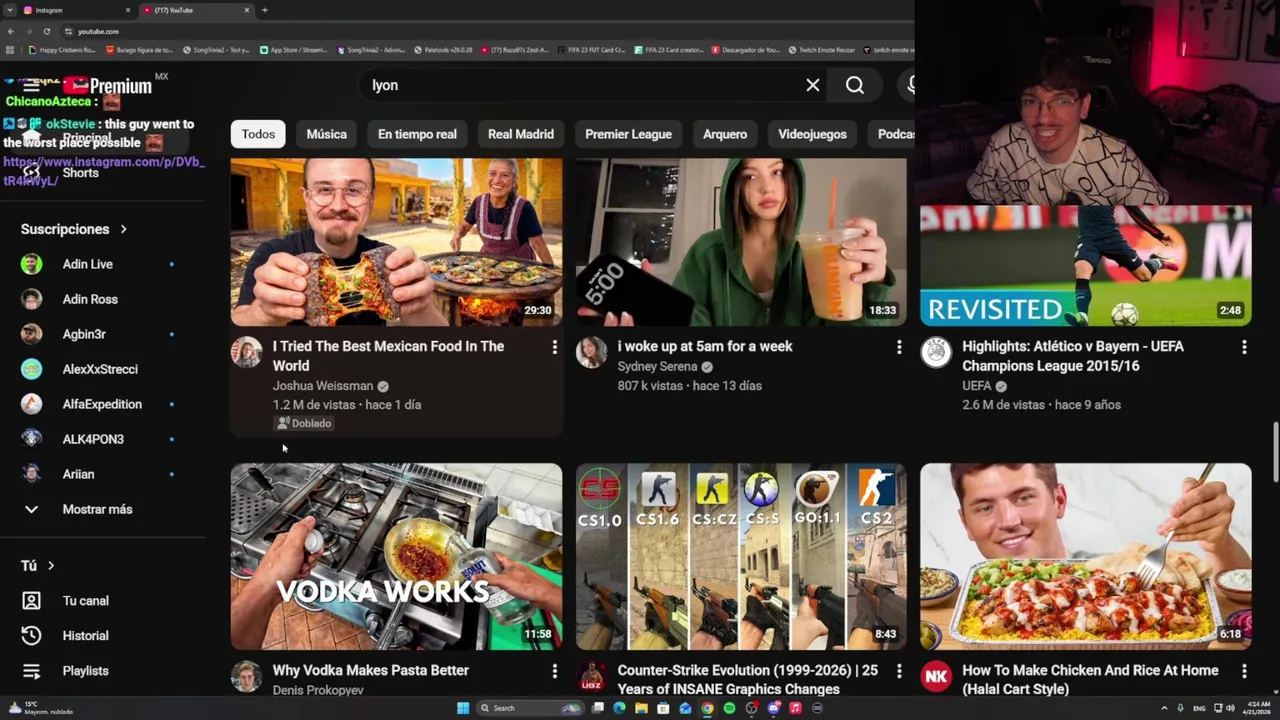This screenshot has width=1280, height=720.
Task: Open Microsoft Edge from taskbar
Action: pyautogui.click(x=619, y=708)
